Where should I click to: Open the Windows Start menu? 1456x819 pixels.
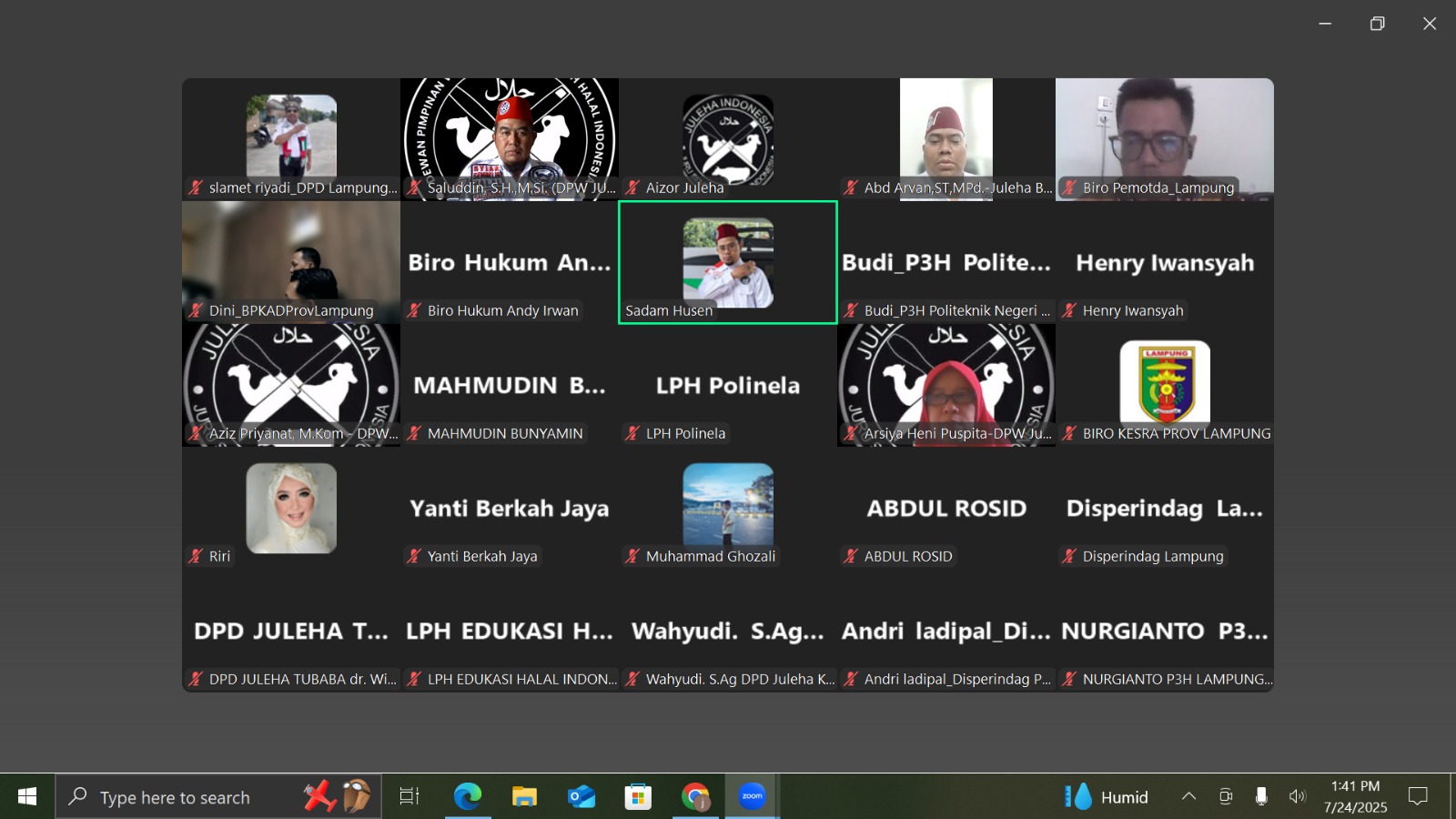click(x=27, y=797)
